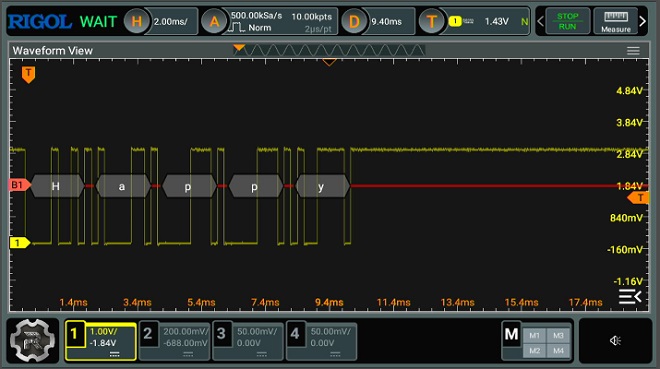Tap the 2.00ms/ horizontal scale value
The height and width of the screenshot is (369, 660).
click(x=171, y=21)
